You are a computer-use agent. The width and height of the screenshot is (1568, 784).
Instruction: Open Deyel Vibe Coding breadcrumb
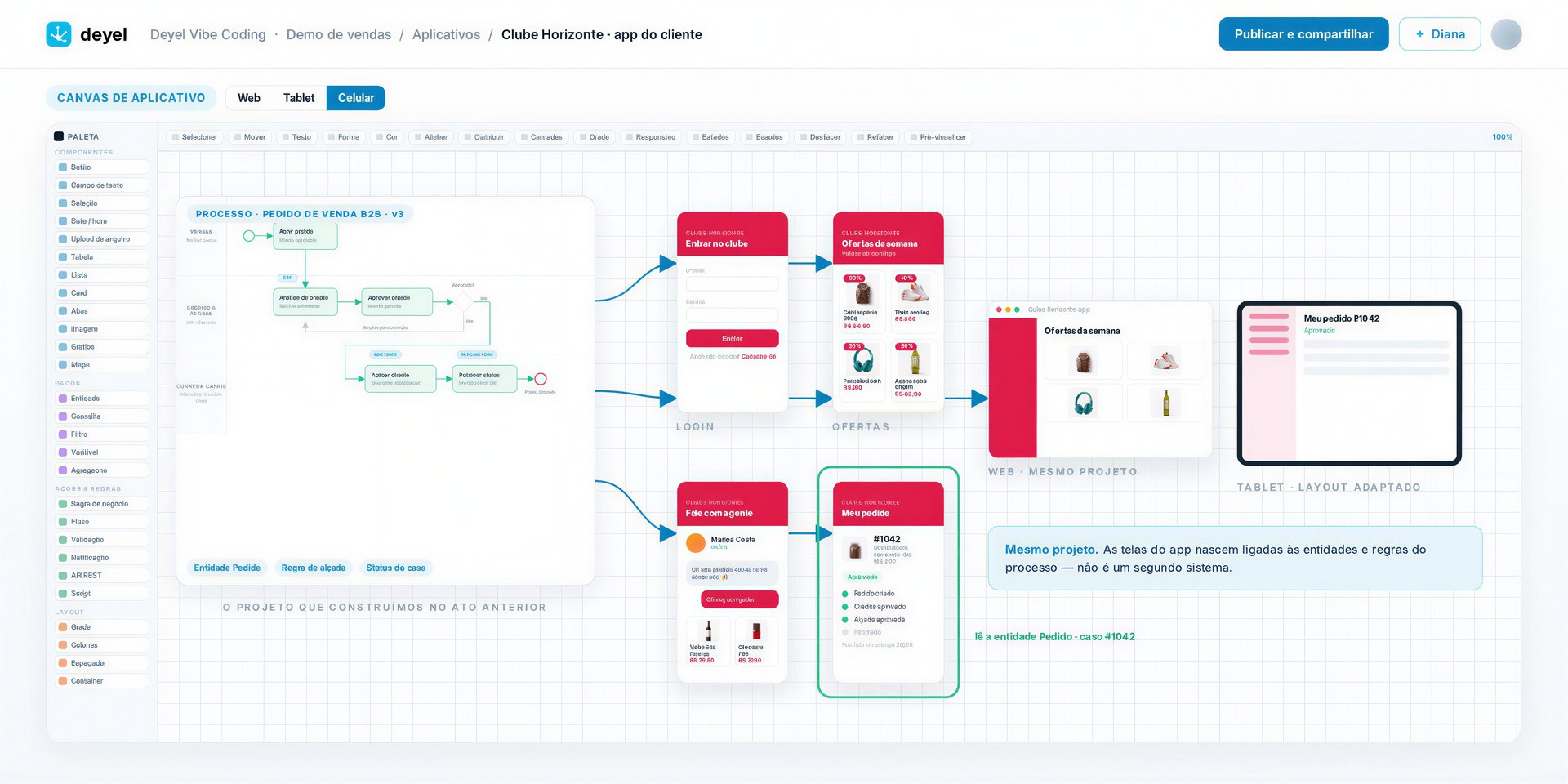pyautogui.click(x=208, y=34)
